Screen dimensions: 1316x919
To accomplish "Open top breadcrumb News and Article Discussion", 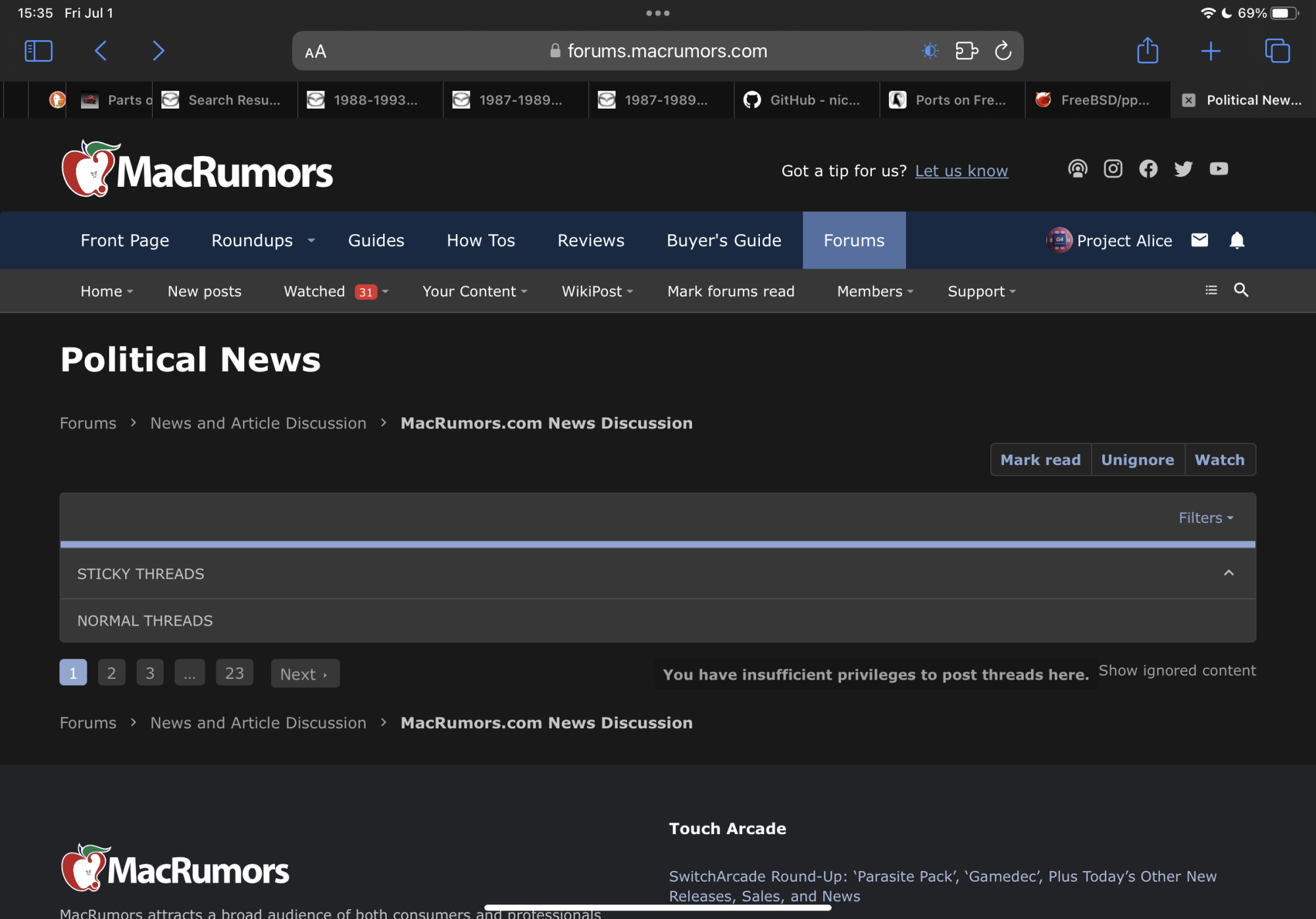I will pos(258,423).
